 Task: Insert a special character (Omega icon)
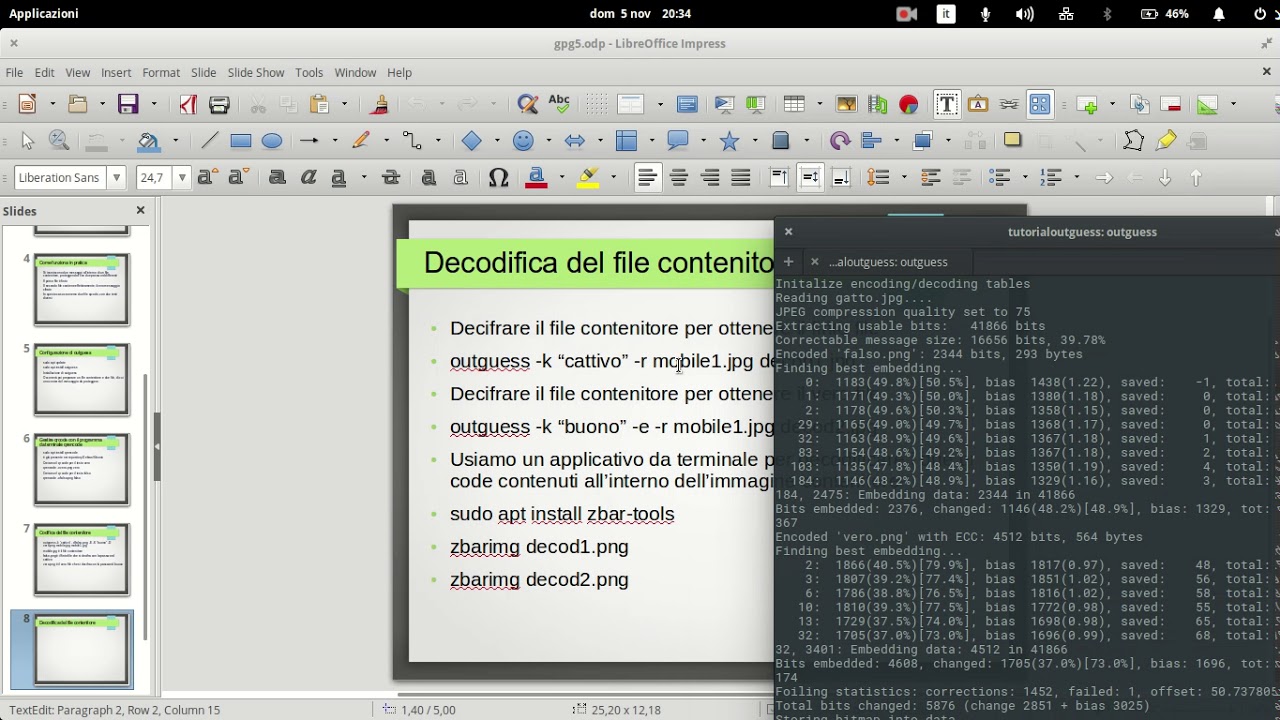tap(498, 178)
